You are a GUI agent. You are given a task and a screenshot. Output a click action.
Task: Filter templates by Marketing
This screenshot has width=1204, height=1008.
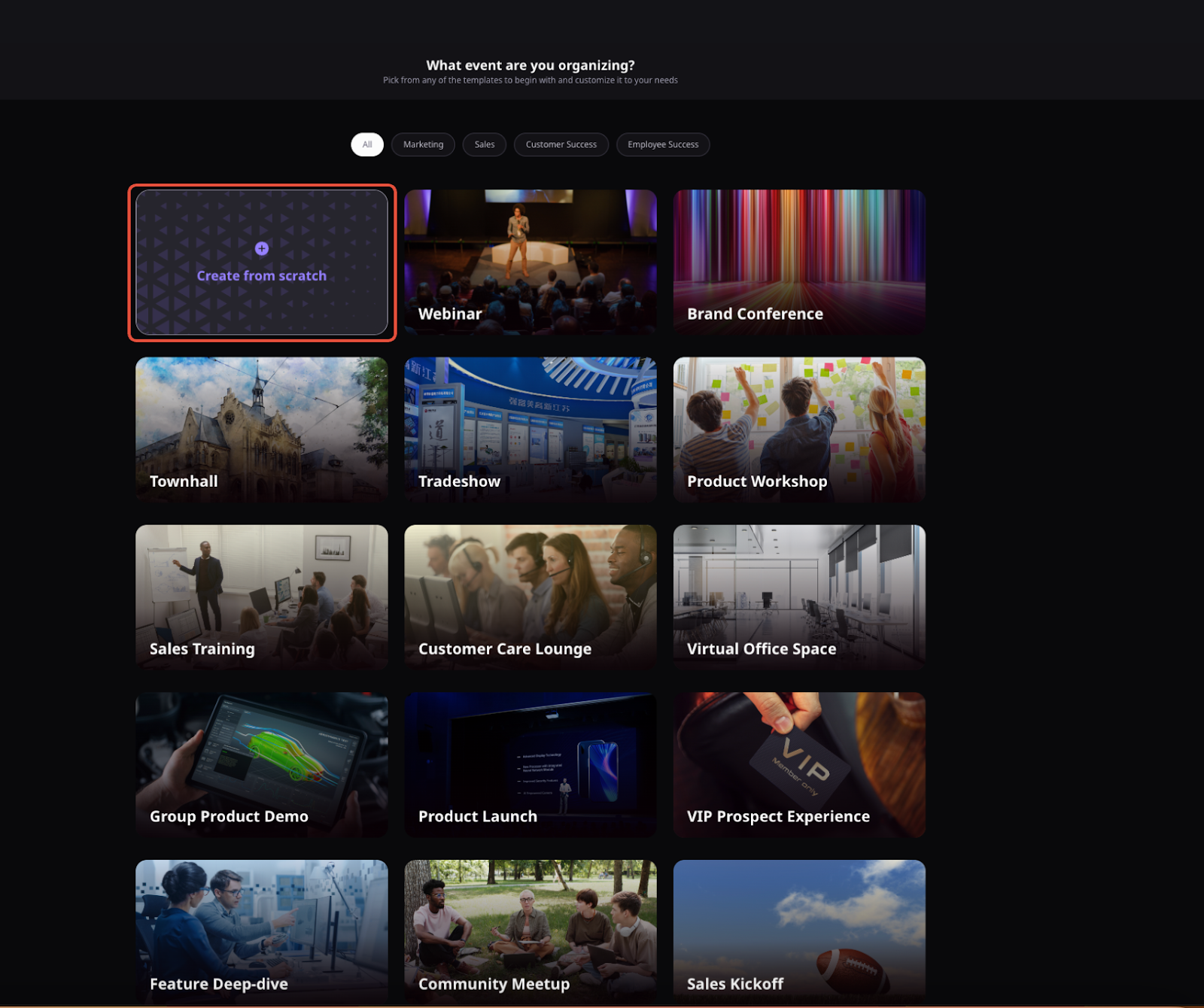[423, 144]
